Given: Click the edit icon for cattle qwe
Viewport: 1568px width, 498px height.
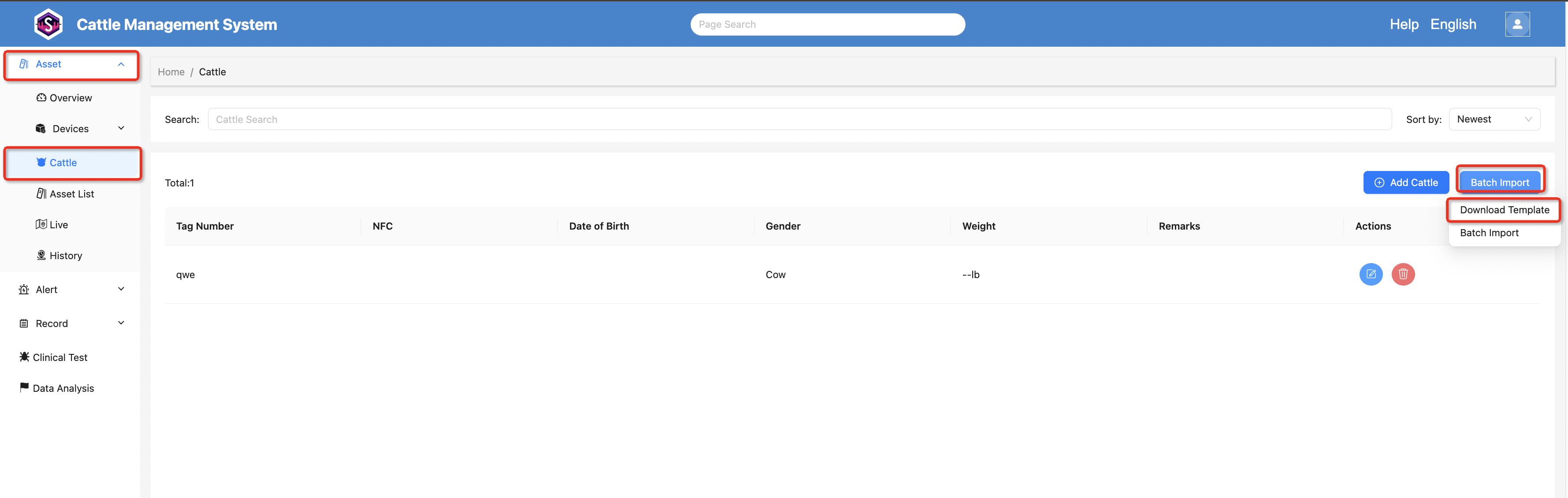Looking at the screenshot, I should (x=1371, y=274).
